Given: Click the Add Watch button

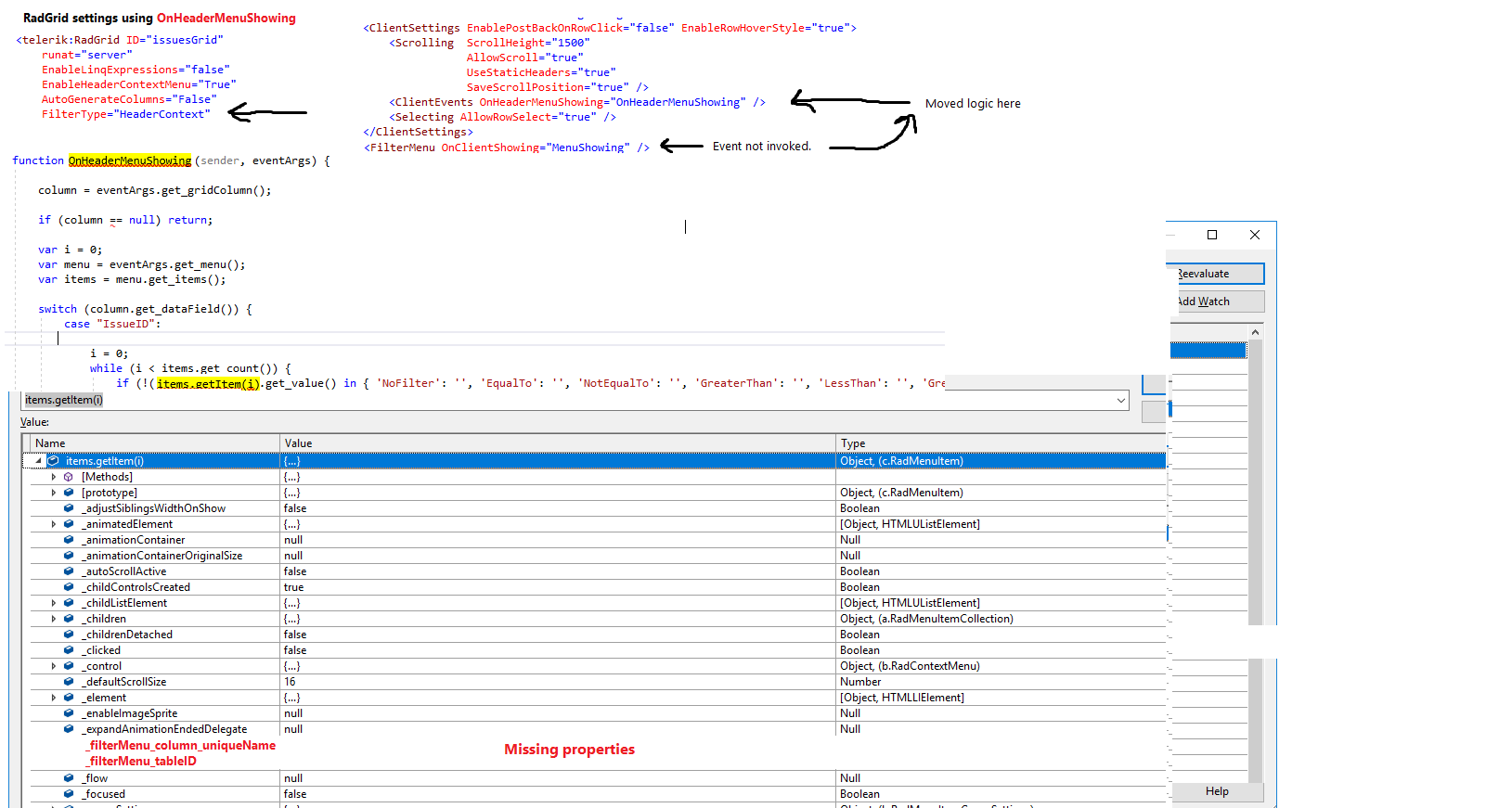Looking at the screenshot, I should tap(1217, 301).
